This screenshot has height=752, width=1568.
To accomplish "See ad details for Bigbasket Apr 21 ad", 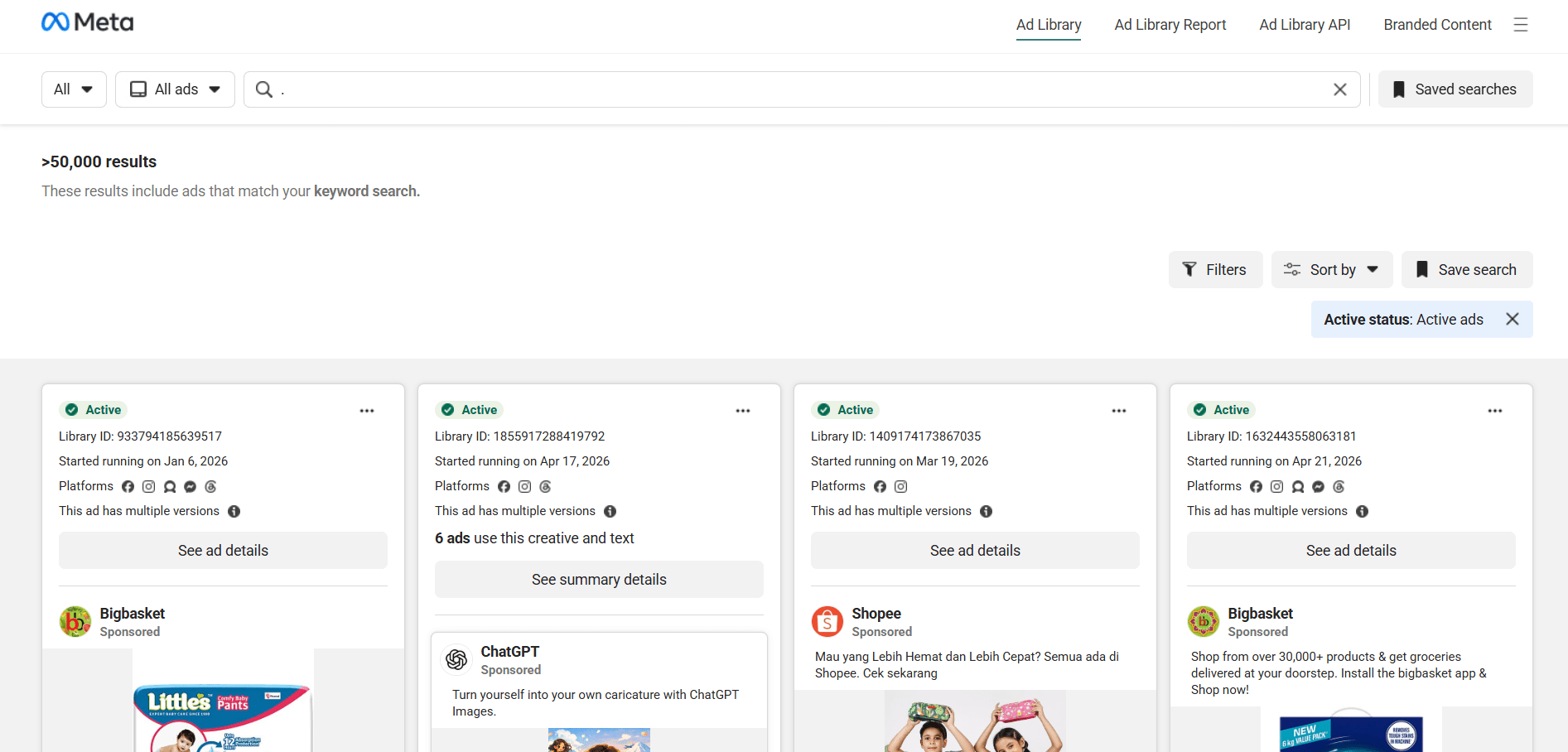I will click(x=1351, y=551).
